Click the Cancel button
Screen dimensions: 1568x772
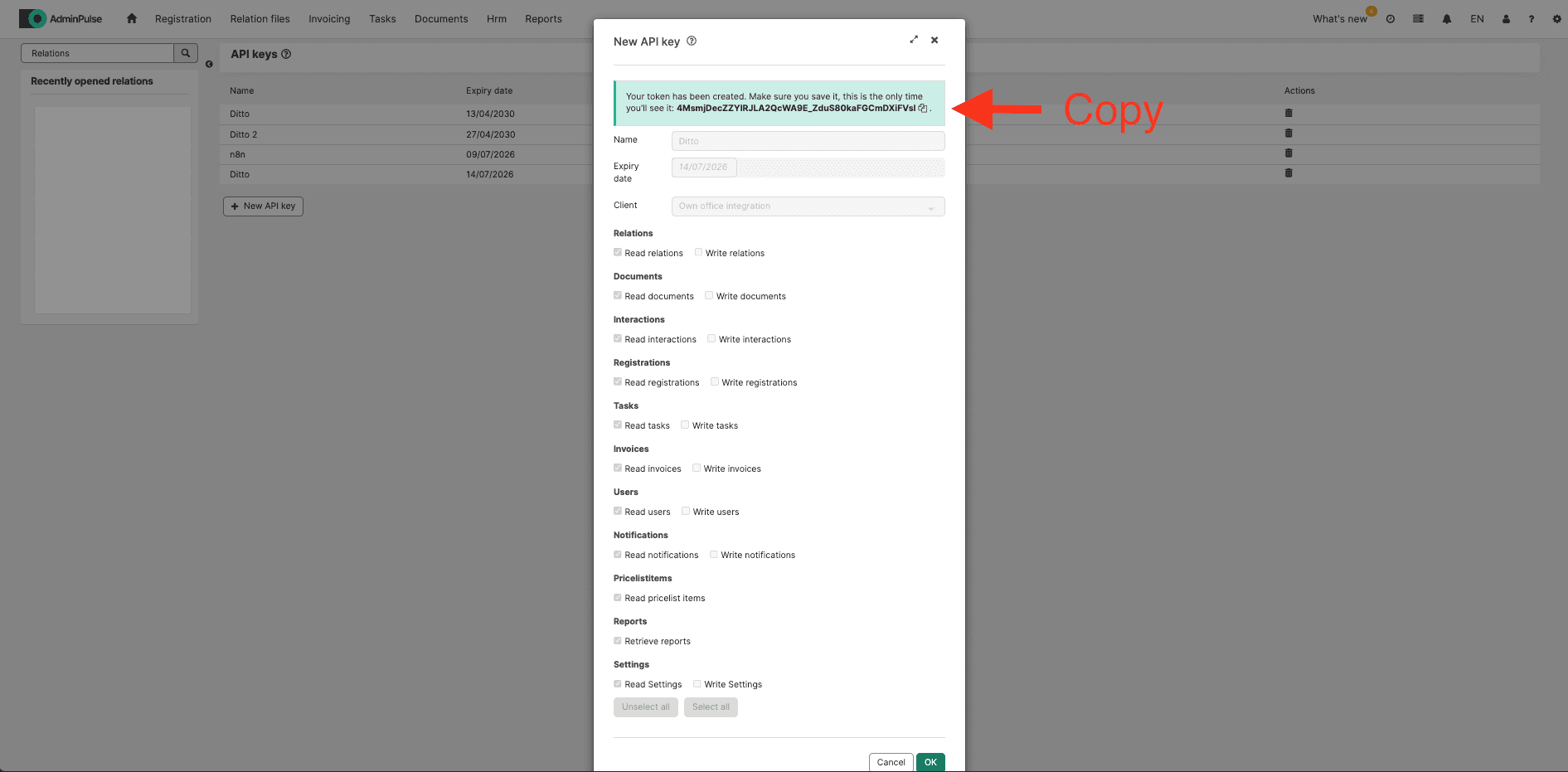tap(891, 762)
